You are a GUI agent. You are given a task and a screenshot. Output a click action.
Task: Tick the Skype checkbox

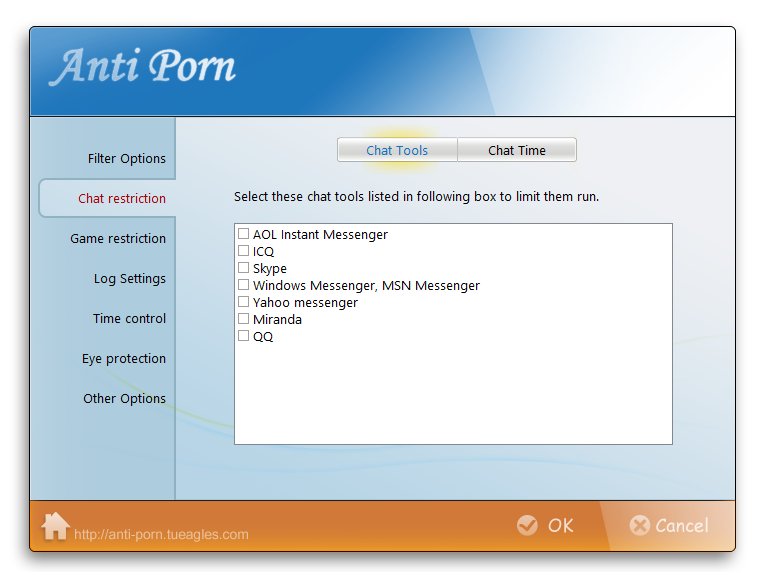coord(243,268)
